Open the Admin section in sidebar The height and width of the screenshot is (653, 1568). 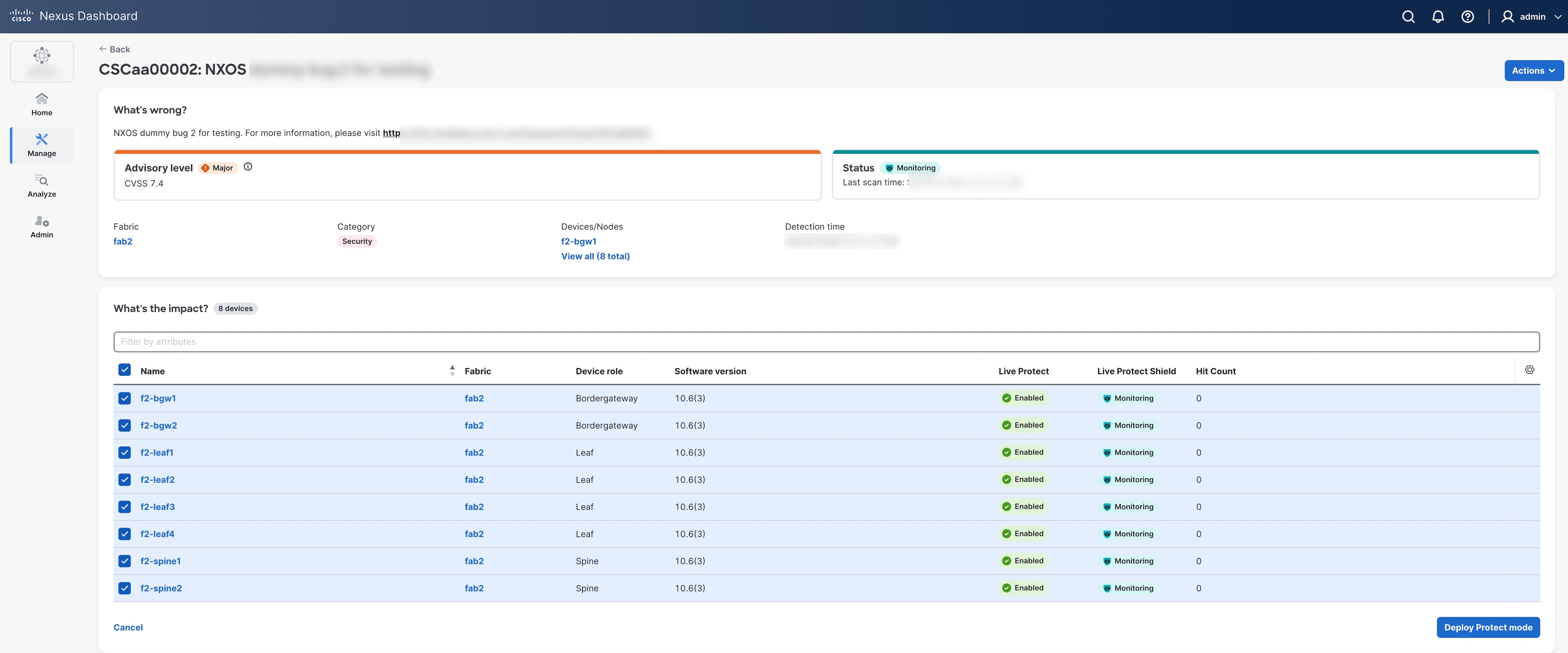click(42, 226)
